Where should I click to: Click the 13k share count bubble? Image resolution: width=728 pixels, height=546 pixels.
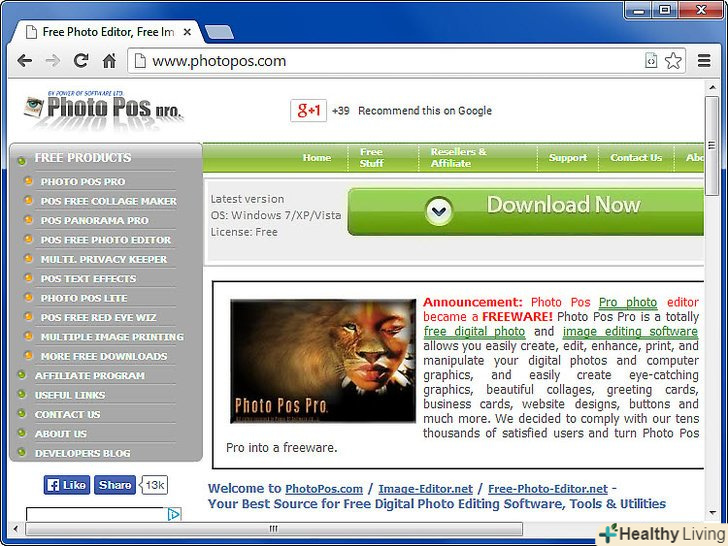click(155, 485)
